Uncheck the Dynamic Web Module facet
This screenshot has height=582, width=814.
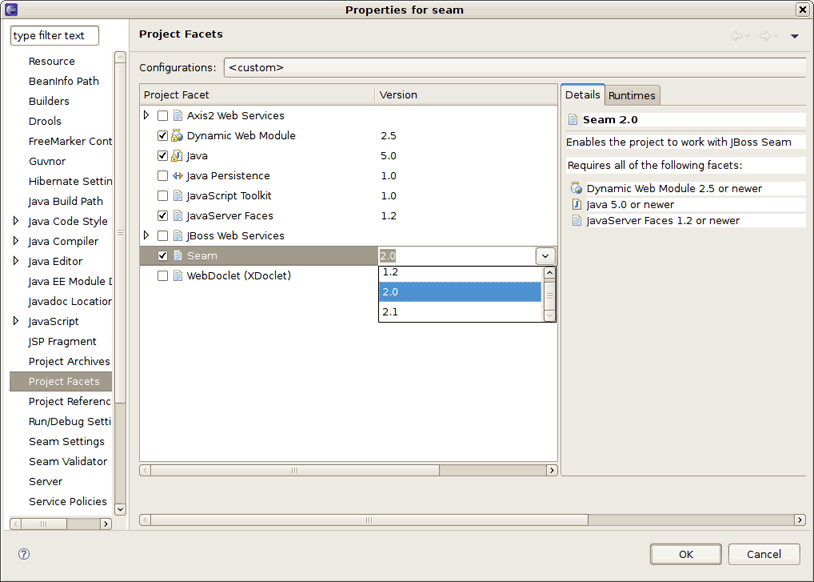point(162,135)
